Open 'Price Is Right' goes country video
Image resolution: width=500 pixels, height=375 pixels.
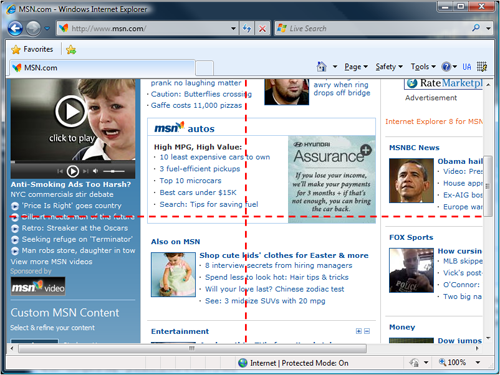(72, 206)
